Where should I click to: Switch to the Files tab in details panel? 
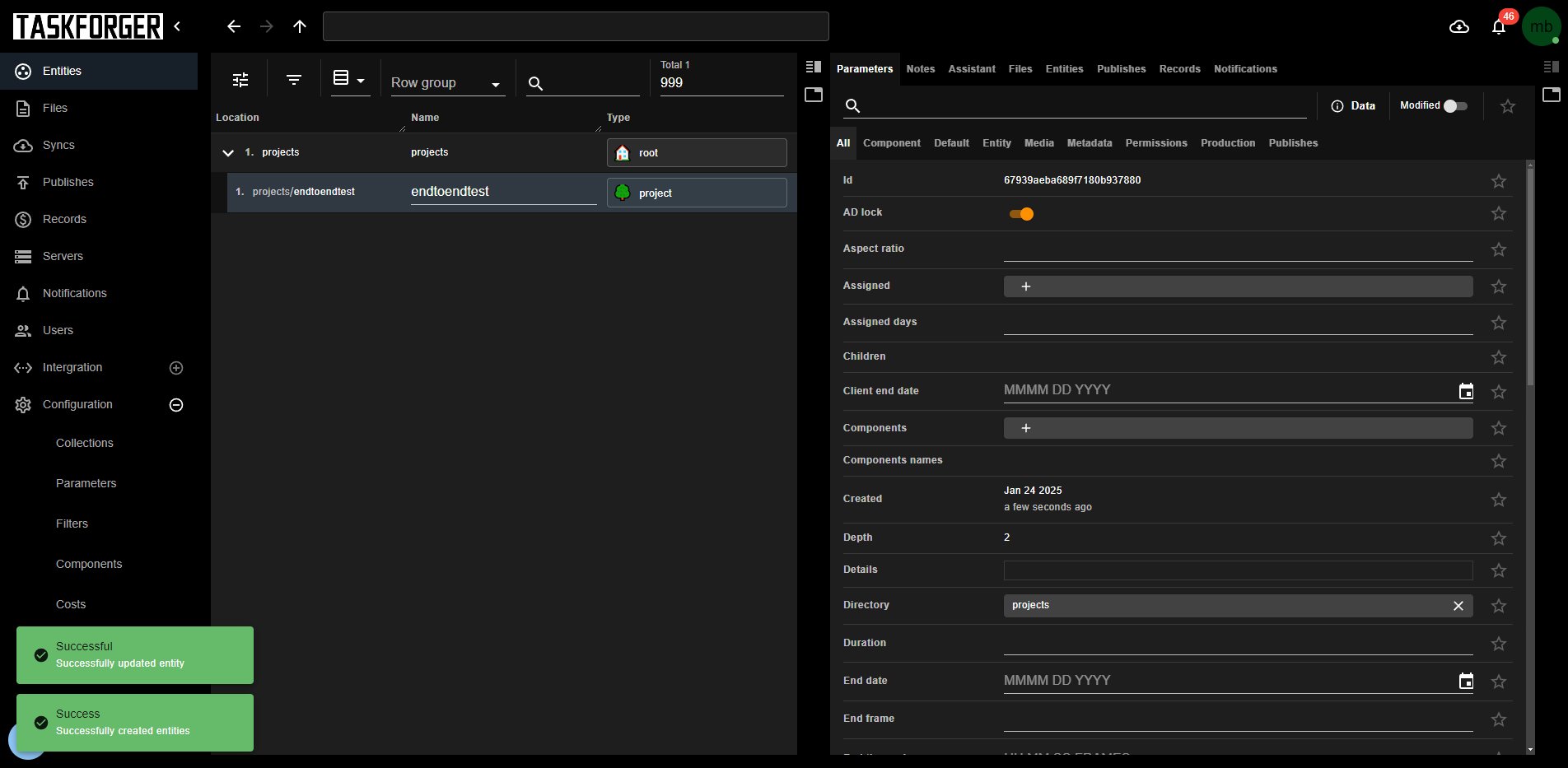(x=1020, y=69)
